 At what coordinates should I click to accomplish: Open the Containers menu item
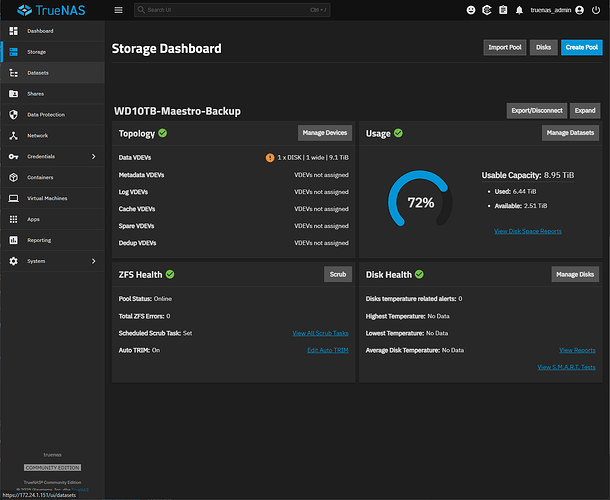[53, 177]
